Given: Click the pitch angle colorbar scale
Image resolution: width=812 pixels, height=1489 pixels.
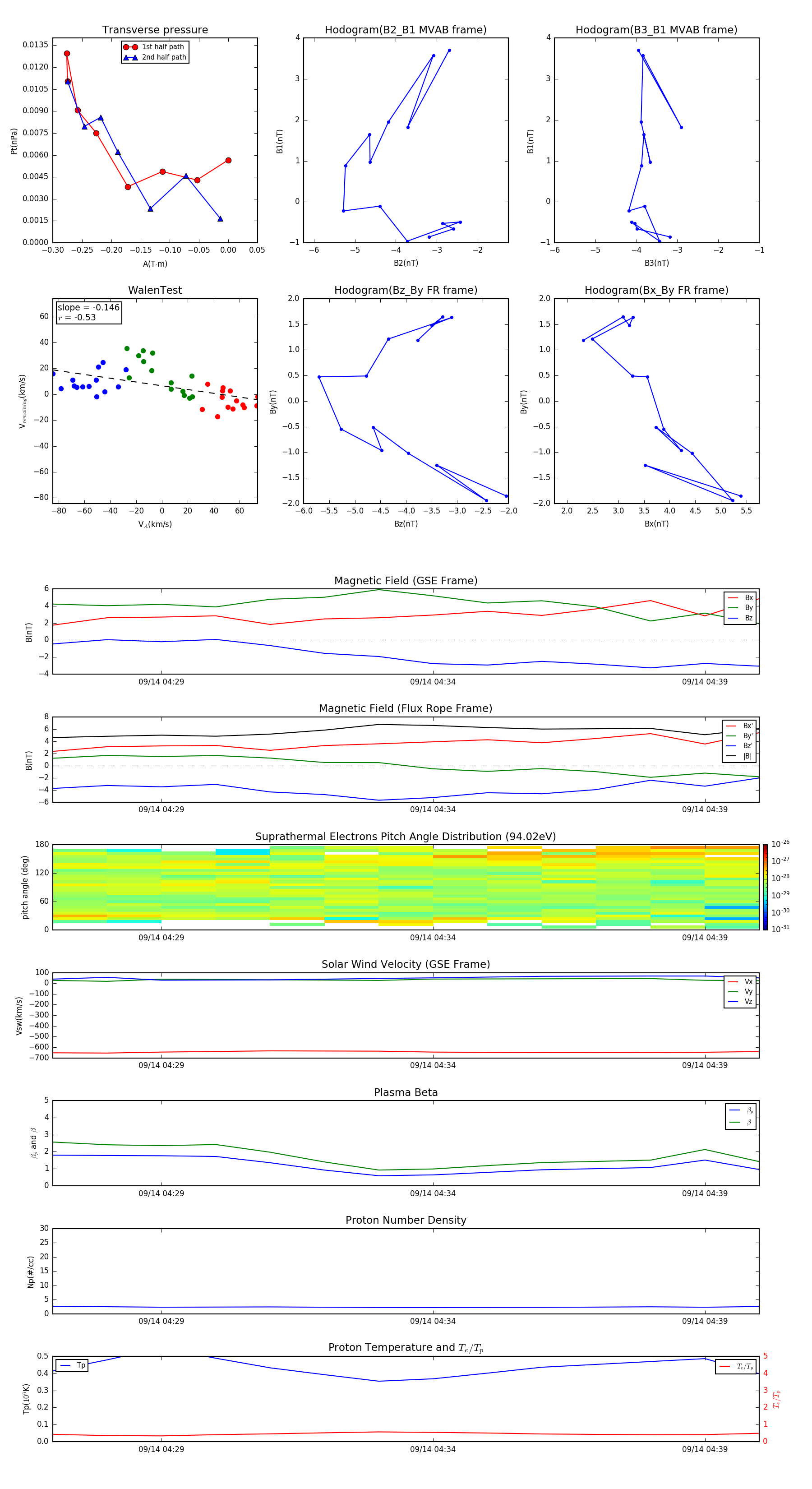Looking at the screenshot, I should click(x=765, y=887).
